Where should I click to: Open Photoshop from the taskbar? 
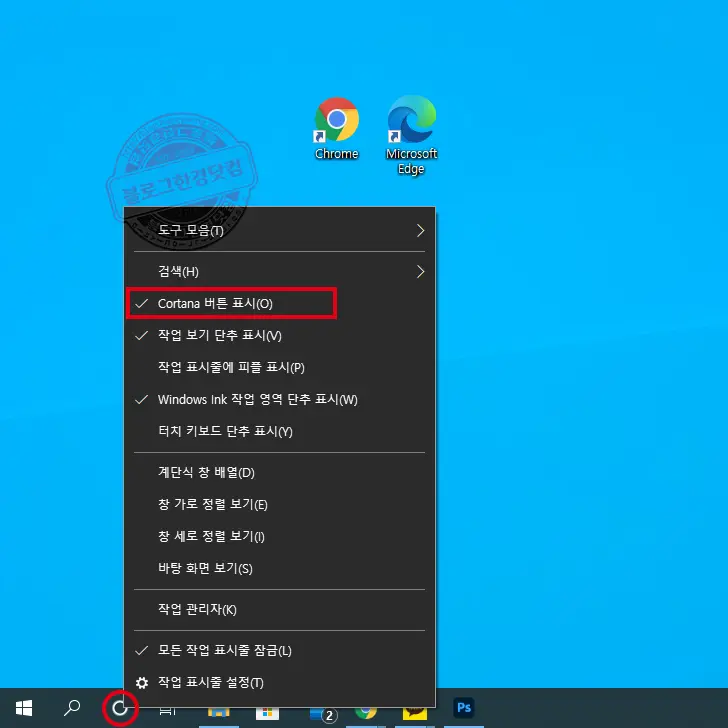click(464, 708)
